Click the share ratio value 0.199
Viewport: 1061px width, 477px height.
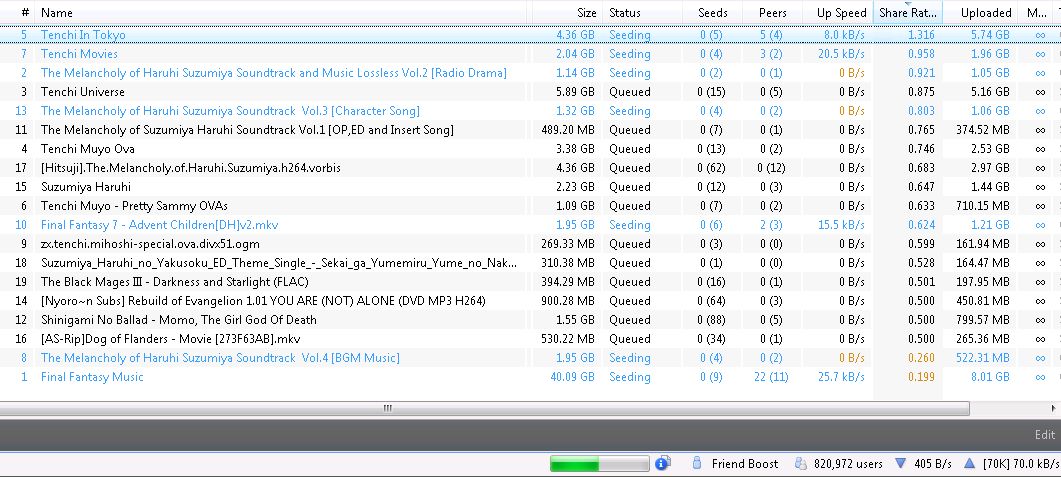pos(921,376)
